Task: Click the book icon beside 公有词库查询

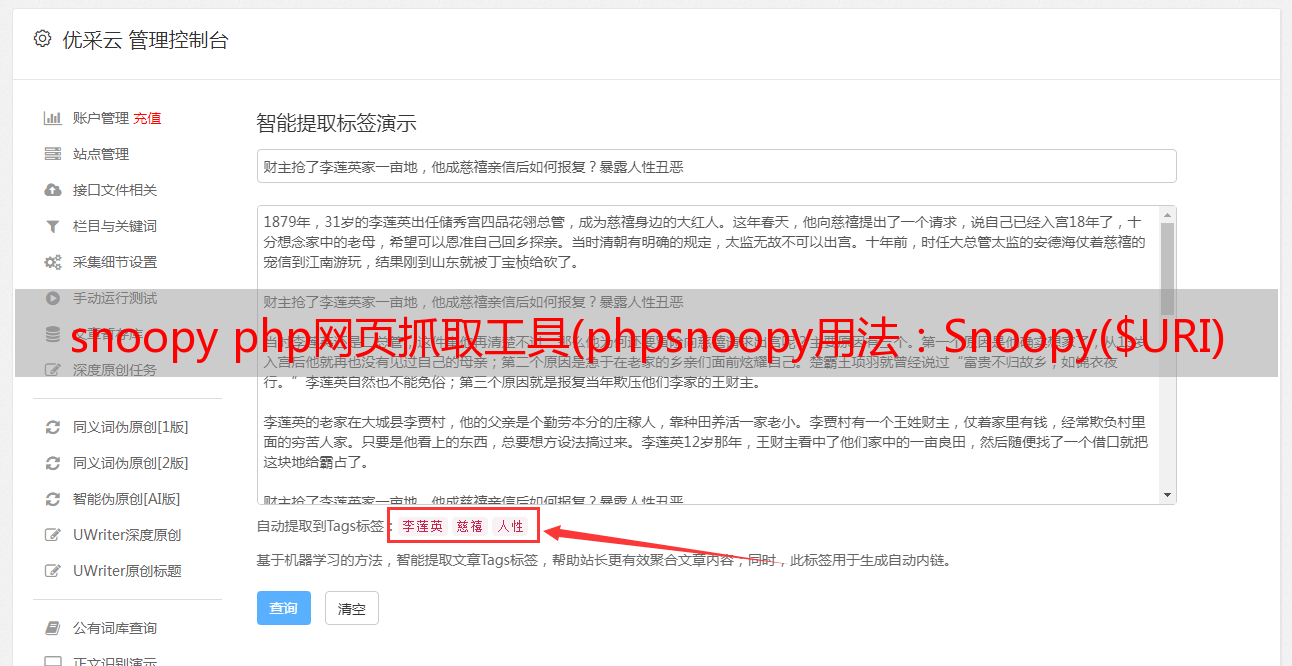Action: coord(53,628)
